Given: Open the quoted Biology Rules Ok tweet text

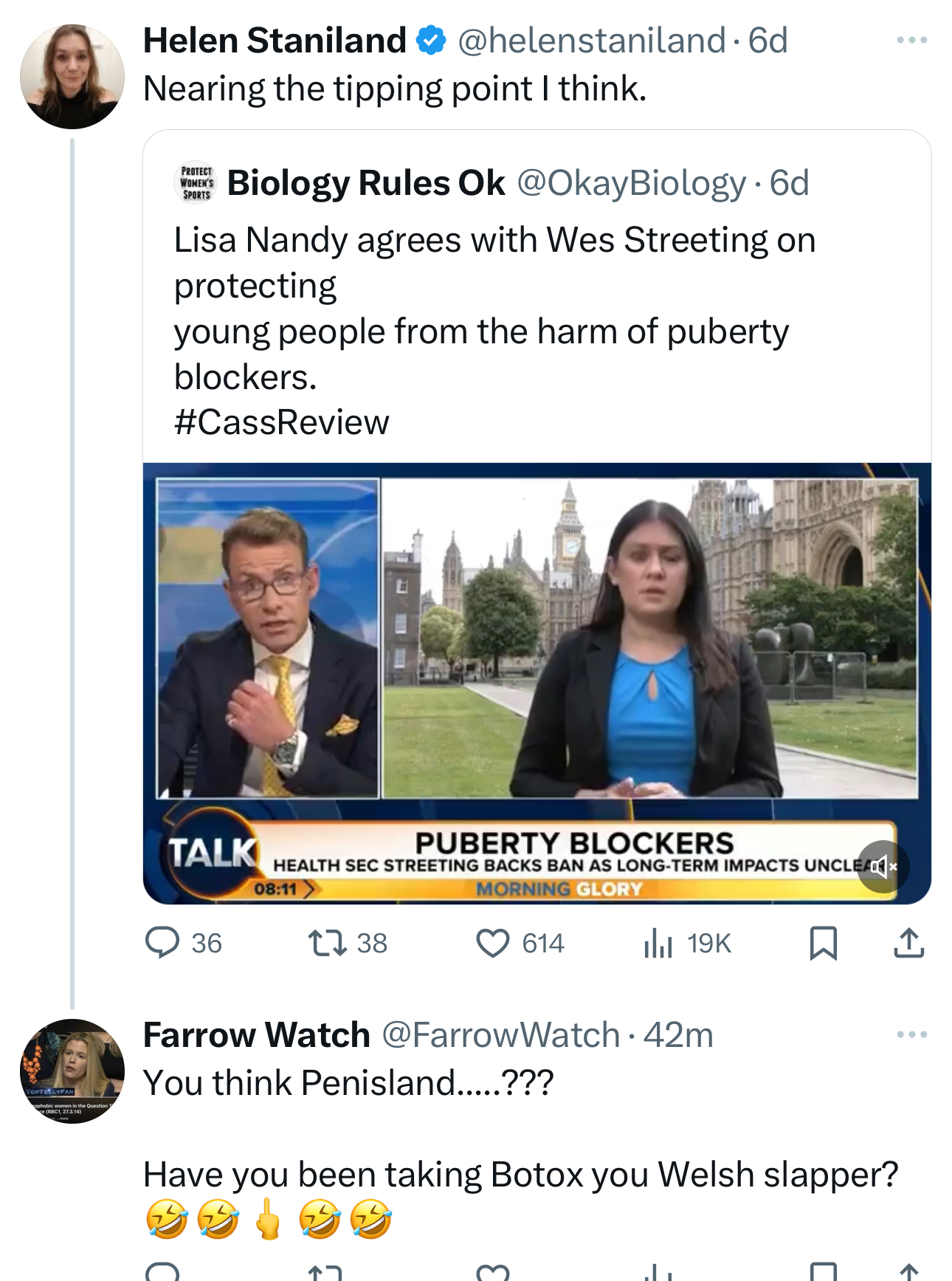Looking at the screenshot, I should (x=494, y=309).
